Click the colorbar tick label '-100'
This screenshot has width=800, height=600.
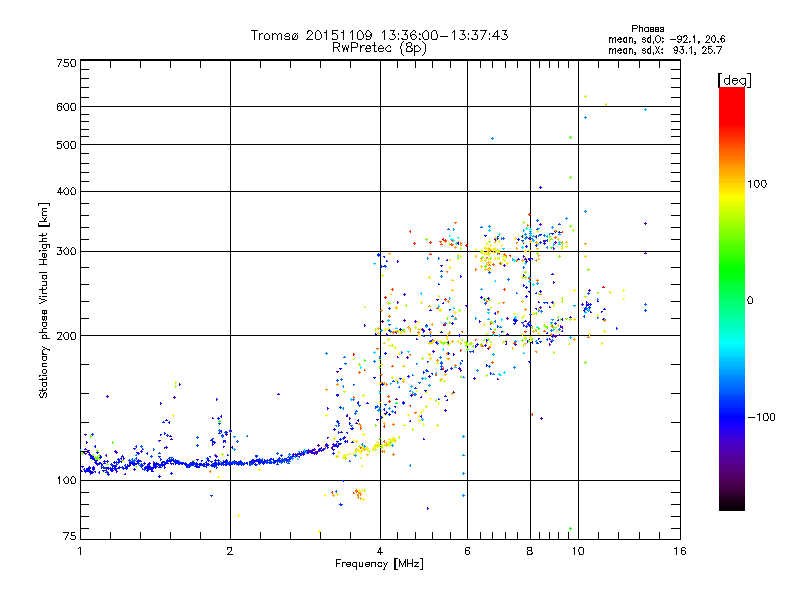point(761,417)
